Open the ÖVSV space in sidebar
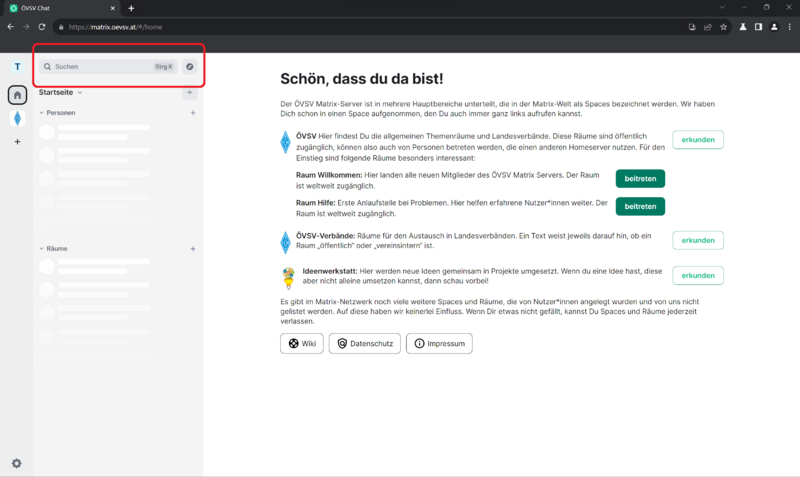This screenshot has height=477, width=800. [17, 118]
